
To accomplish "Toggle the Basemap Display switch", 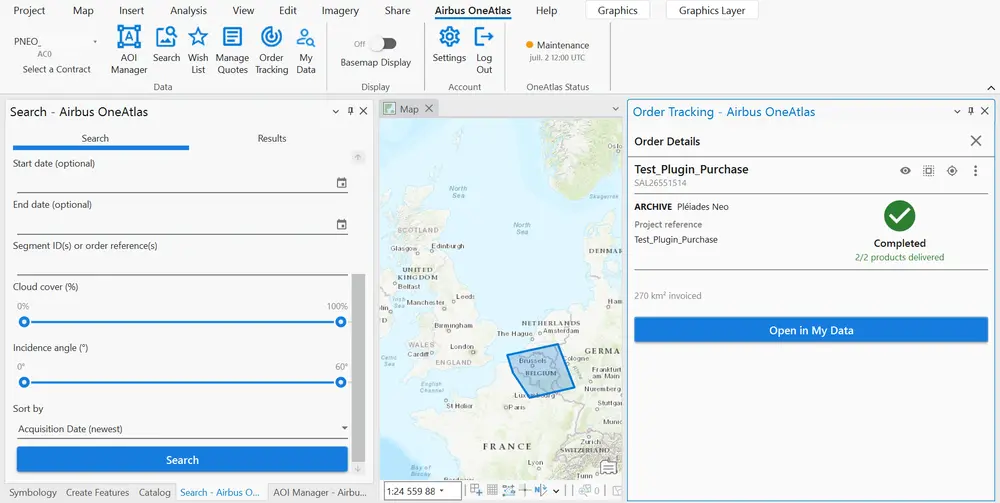I will coord(383,43).
